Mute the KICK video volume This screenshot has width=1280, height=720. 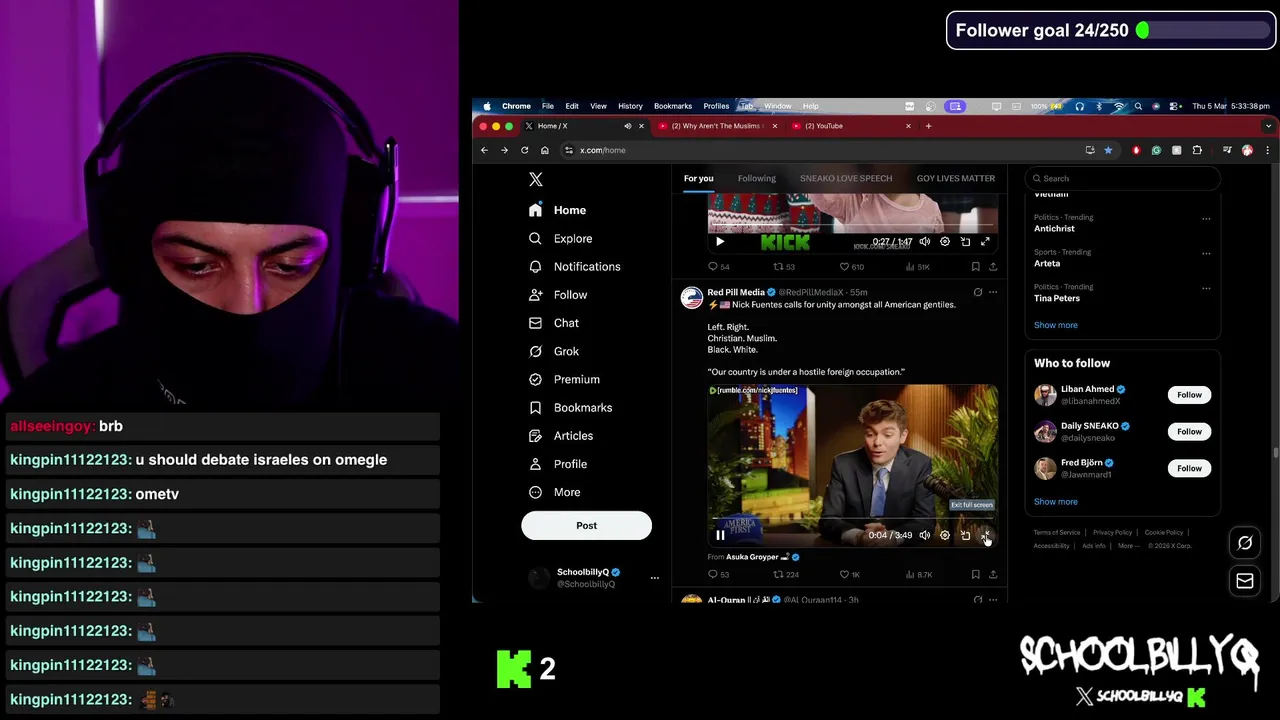[924, 241]
